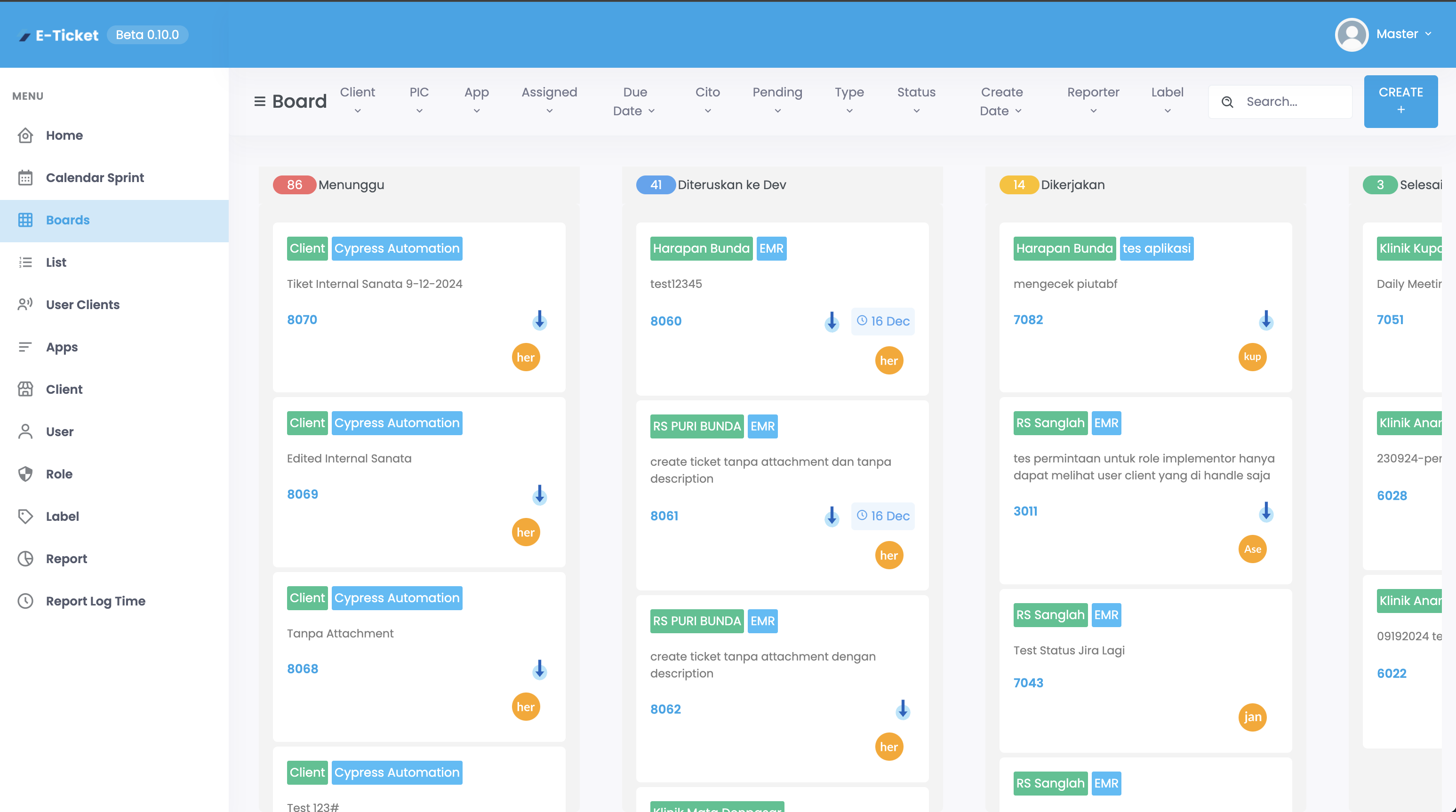The width and height of the screenshot is (1456, 812).
Task: Click priority arrow icon on ticket 8070
Action: 539,320
